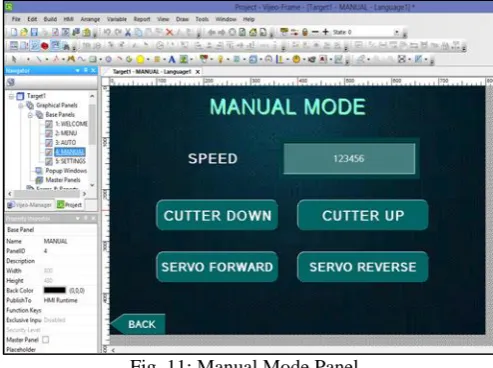Screen dimensions: 493x368
Task: Click the black Back Color swatch
Action: (55, 290)
